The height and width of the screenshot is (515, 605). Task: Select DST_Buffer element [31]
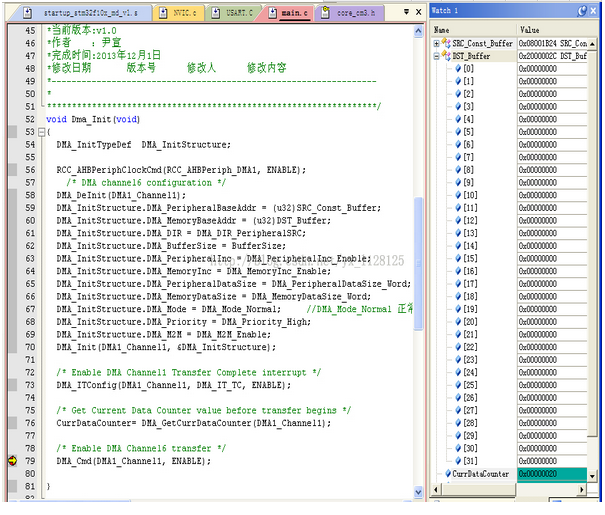point(470,461)
